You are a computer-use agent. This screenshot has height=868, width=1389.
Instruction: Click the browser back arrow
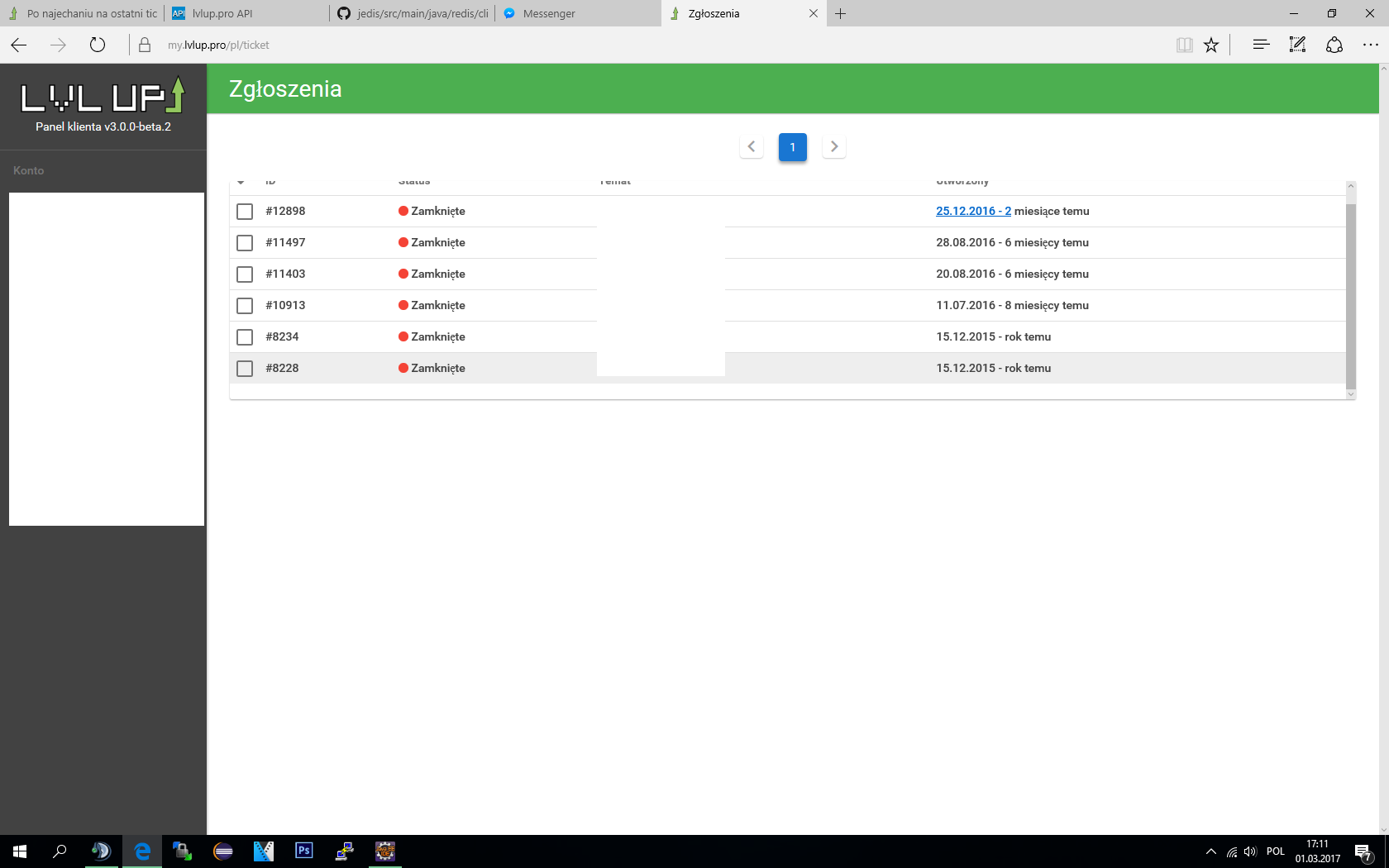tap(19, 45)
